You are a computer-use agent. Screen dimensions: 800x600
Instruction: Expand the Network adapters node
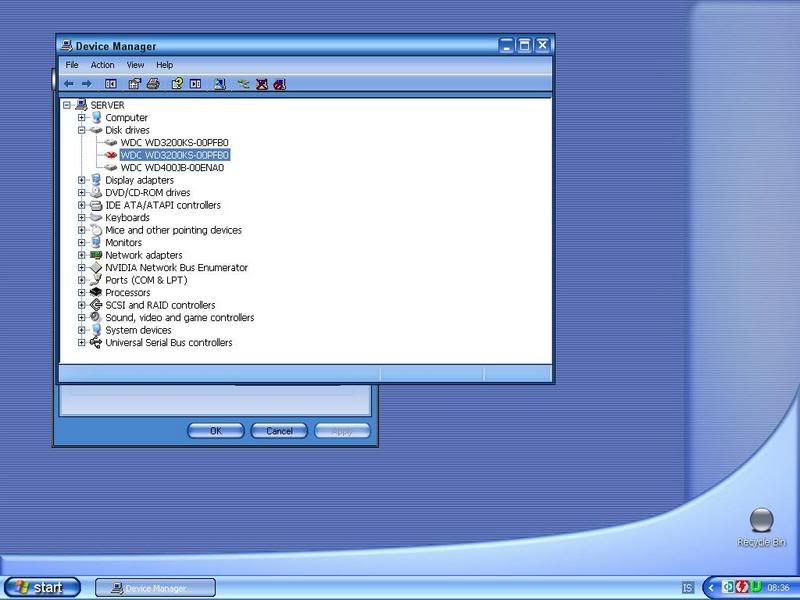[x=82, y=255]
